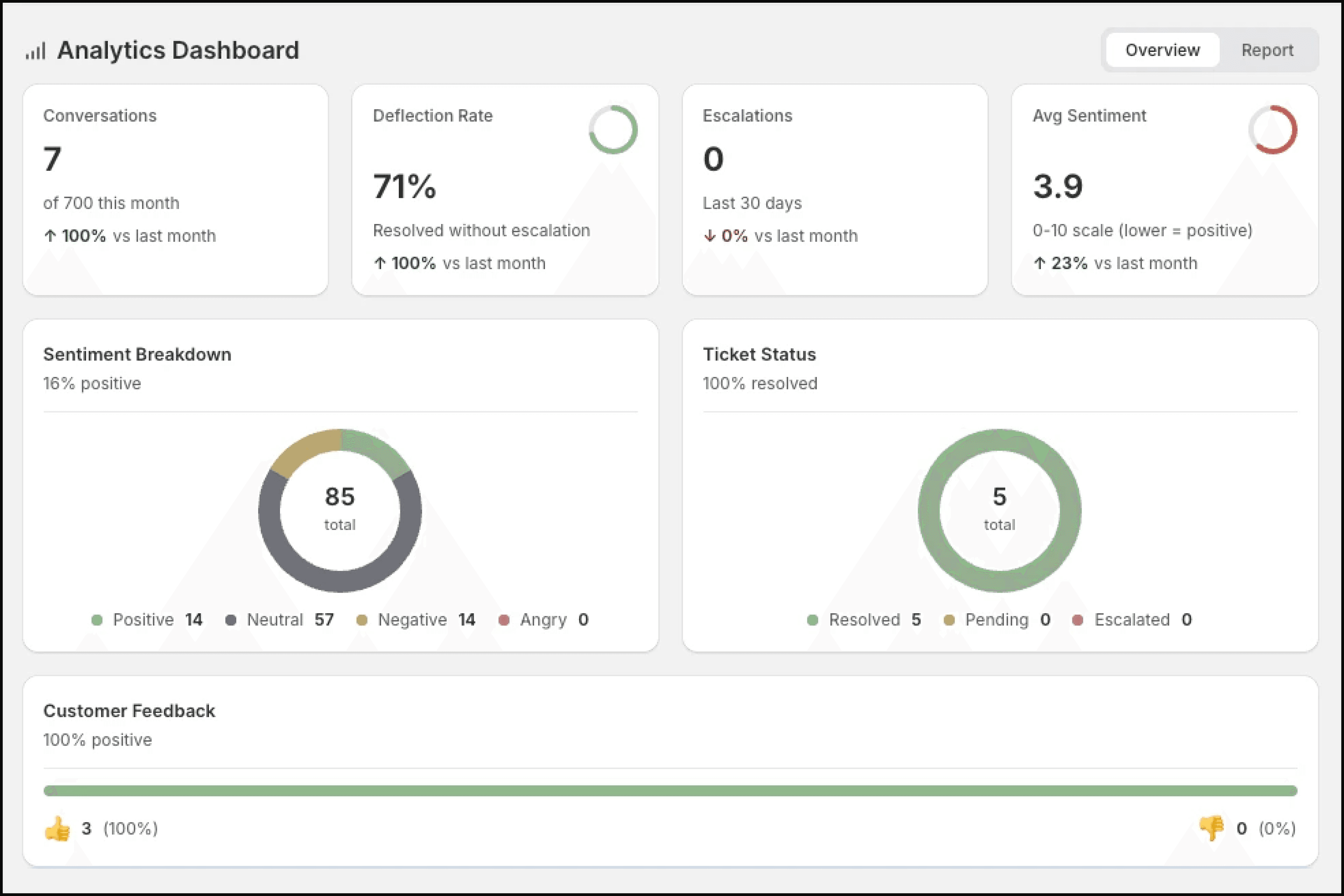
Task: Click the 3.9 sentiment score
Action: pyautogui.click(x=1058, y=186)
